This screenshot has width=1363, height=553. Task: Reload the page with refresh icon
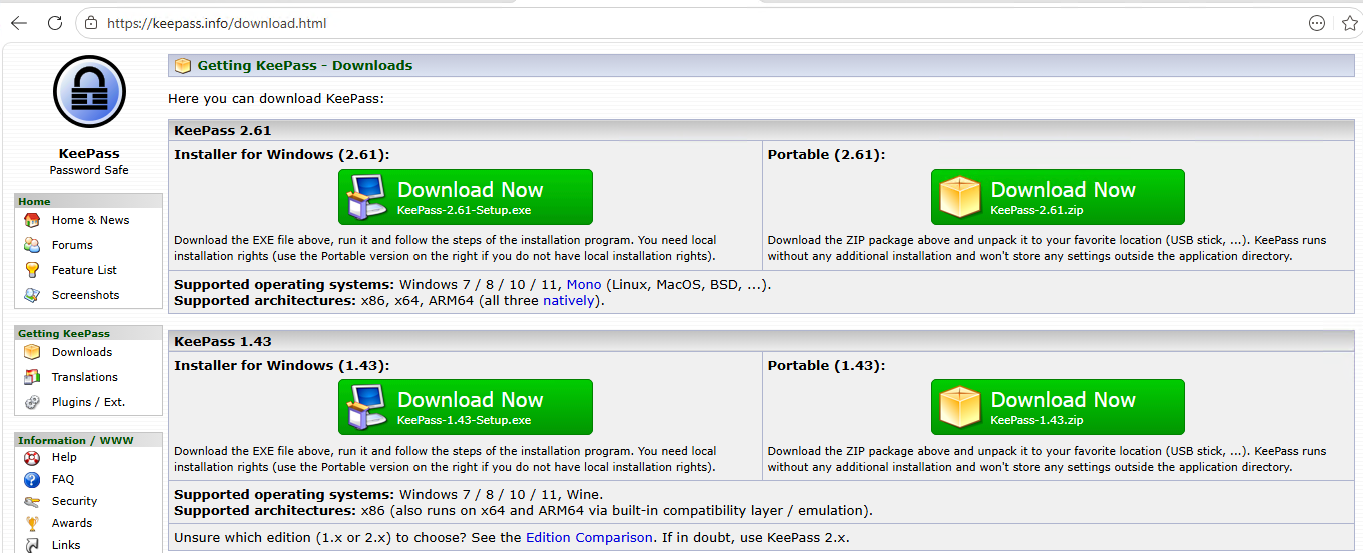click(55, 23)
